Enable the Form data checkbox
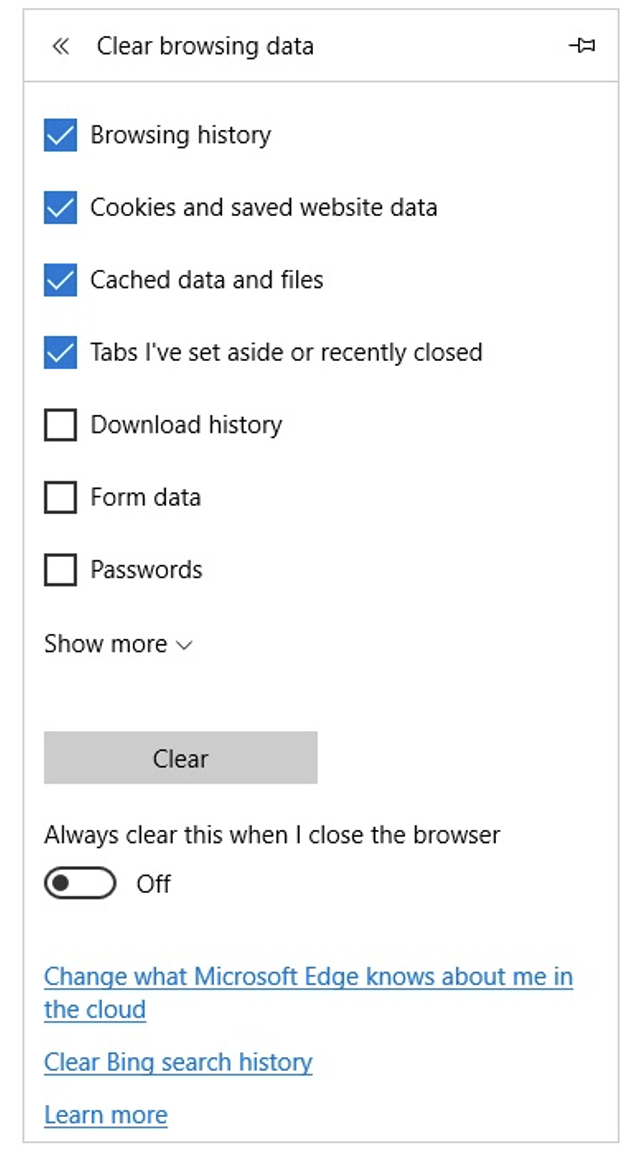The width and height of the screenshot is (630, 1154). pyautogui.click(x=61, y=497)
